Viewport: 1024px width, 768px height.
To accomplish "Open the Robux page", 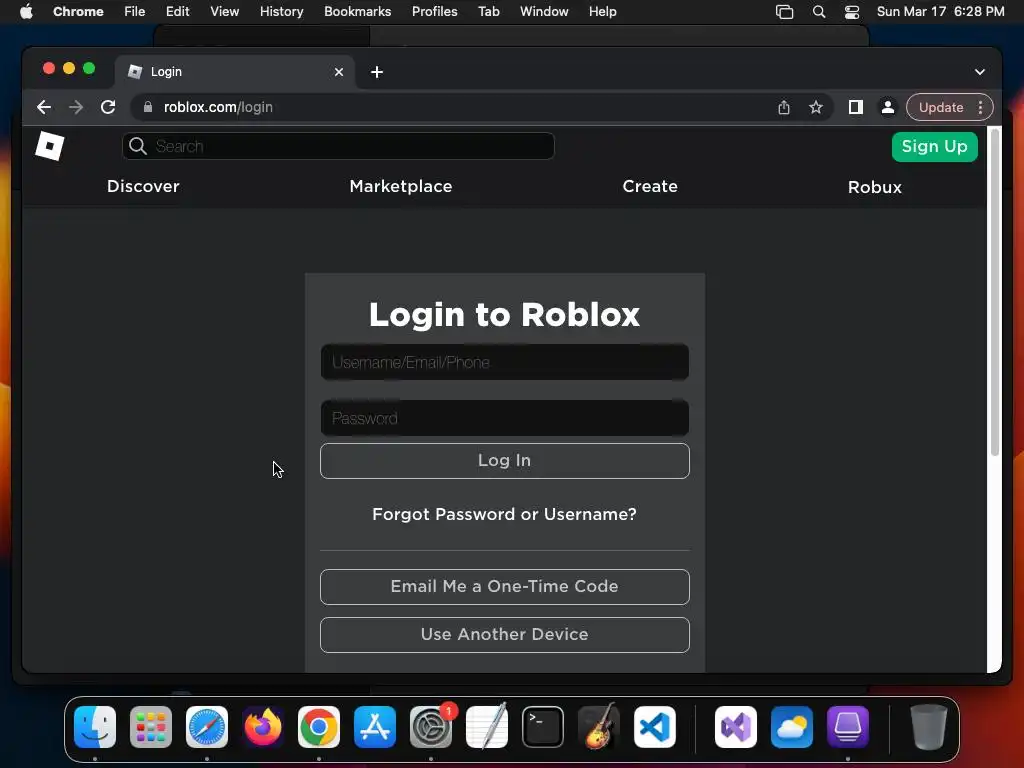I will (874, 187).
